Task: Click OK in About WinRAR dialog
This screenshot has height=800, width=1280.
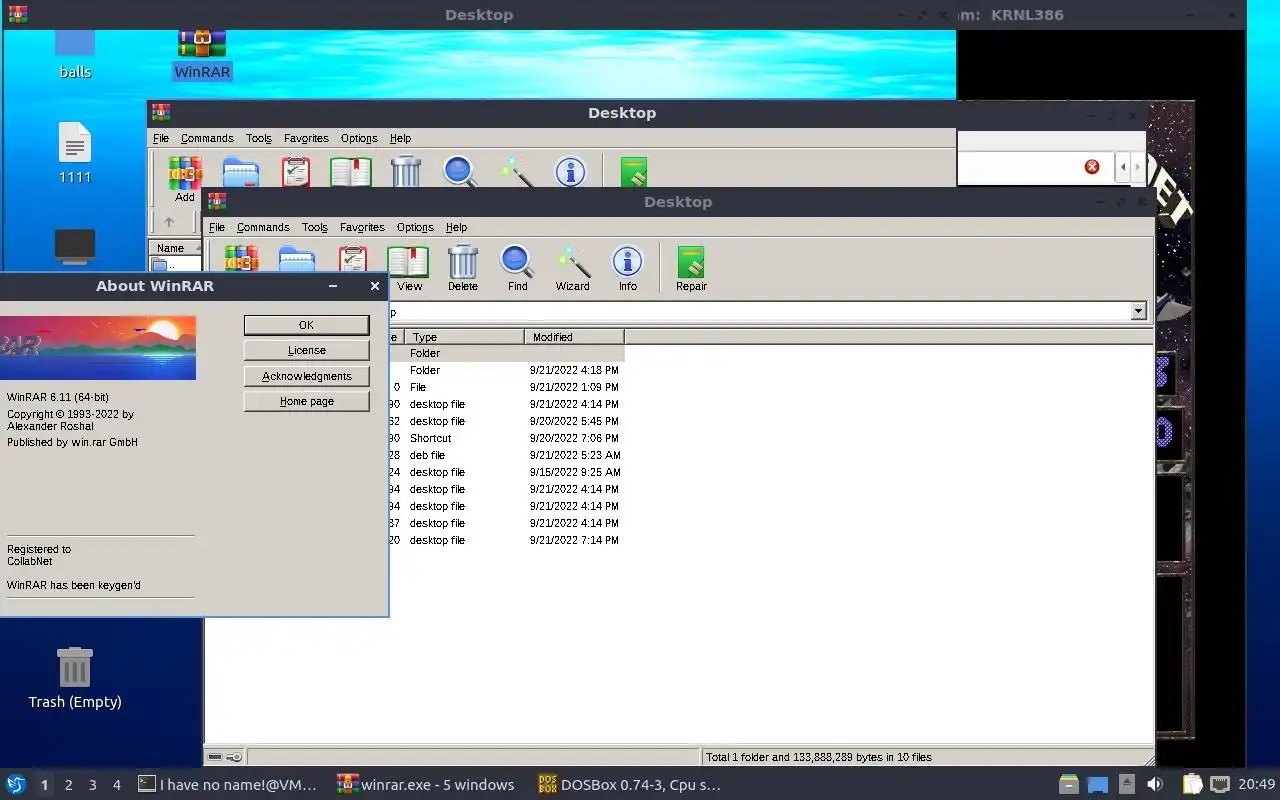Action: [x=306, y=325]
